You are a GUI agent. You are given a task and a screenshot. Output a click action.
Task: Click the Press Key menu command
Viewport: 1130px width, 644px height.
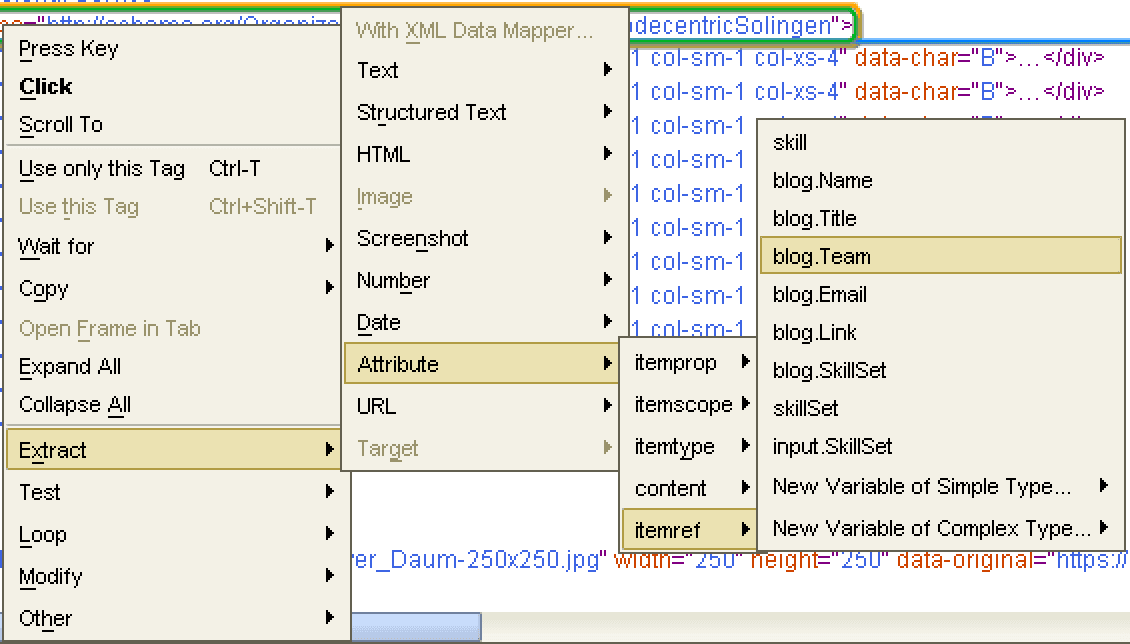point(69,48)
